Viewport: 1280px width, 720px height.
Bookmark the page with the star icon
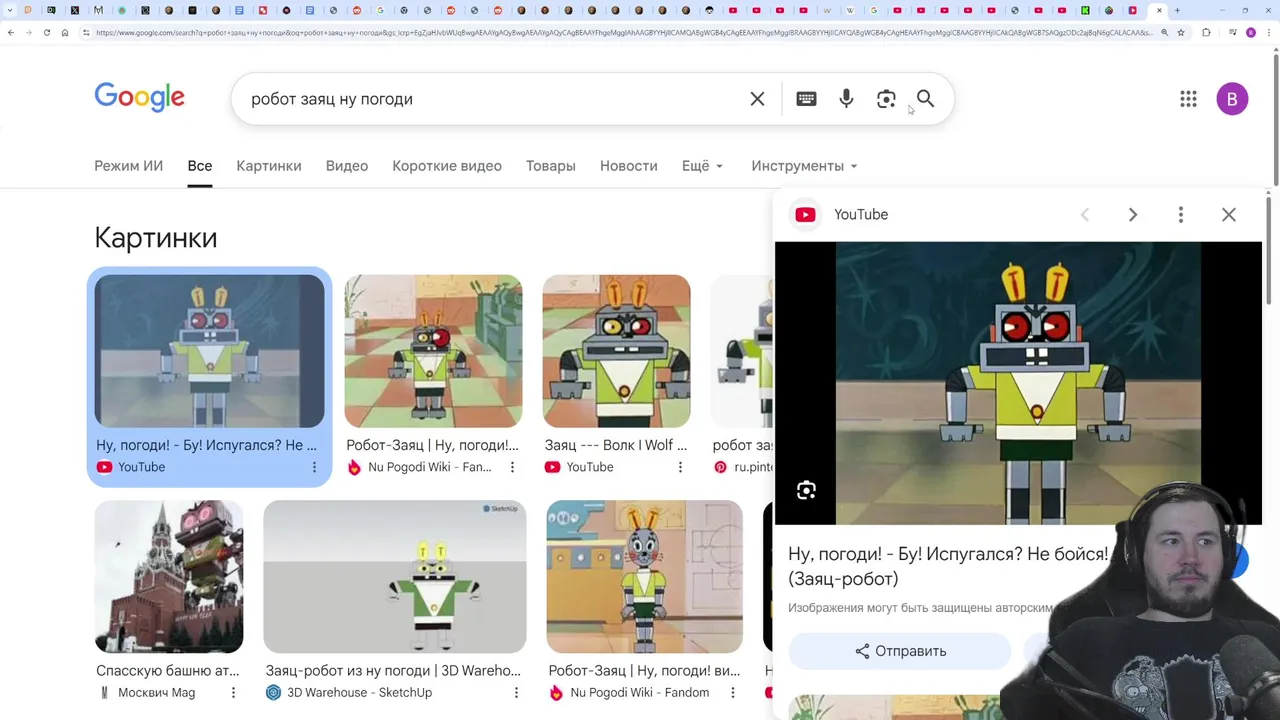1181,33
